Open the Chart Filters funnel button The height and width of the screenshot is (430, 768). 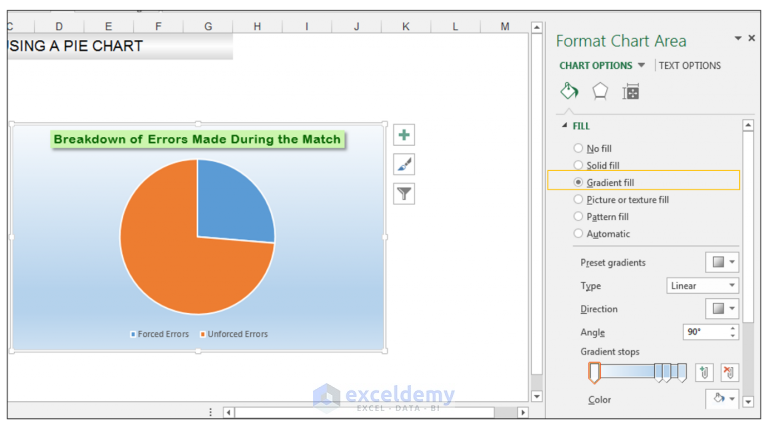404,194
